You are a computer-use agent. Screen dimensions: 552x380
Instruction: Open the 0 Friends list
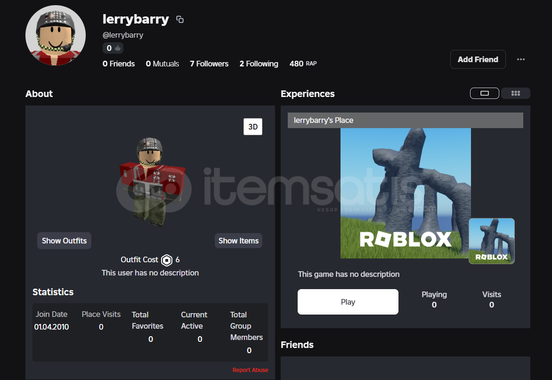pyautogui.click(x=119, y=64)
